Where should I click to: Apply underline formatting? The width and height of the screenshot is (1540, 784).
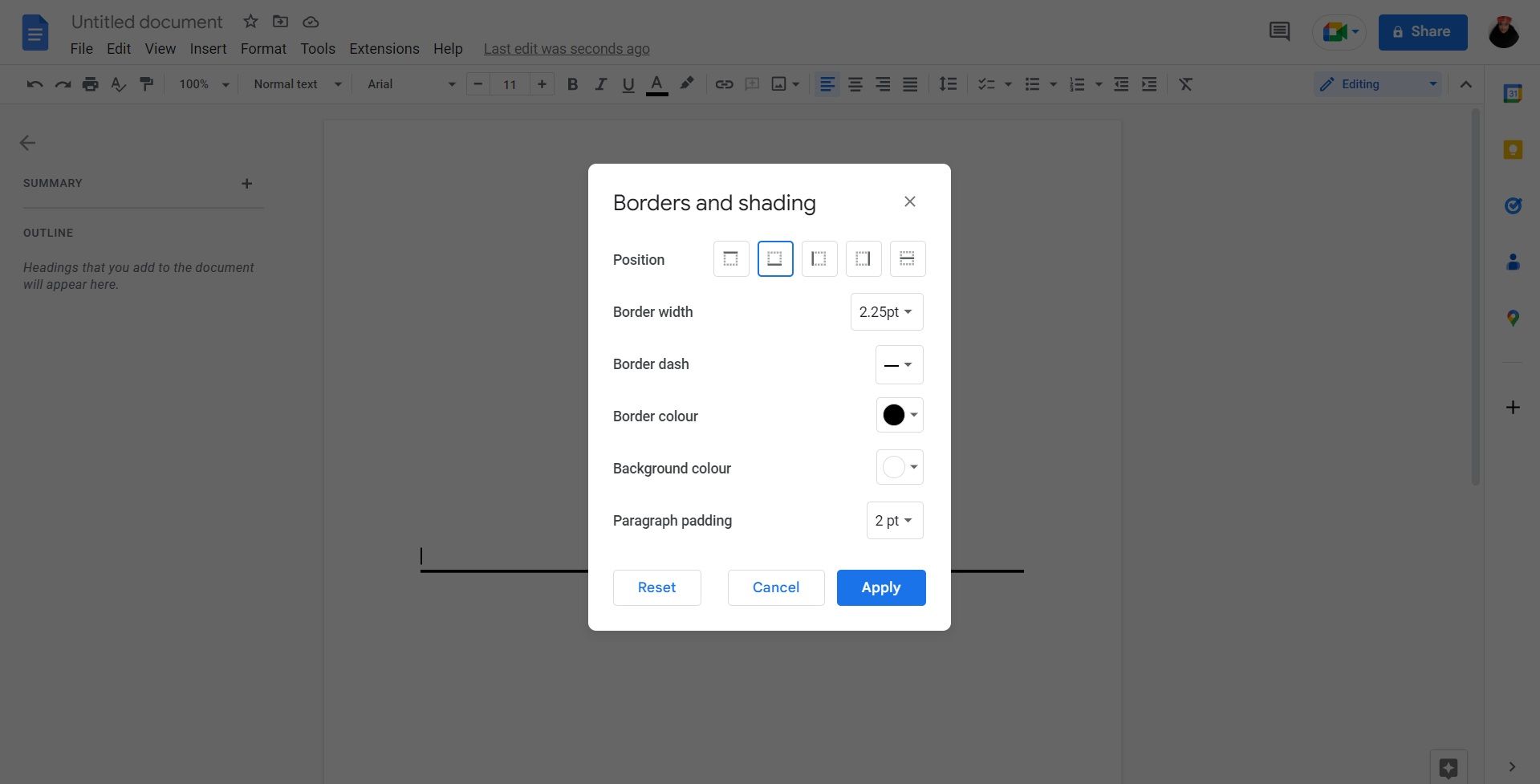tap(628, 83)
